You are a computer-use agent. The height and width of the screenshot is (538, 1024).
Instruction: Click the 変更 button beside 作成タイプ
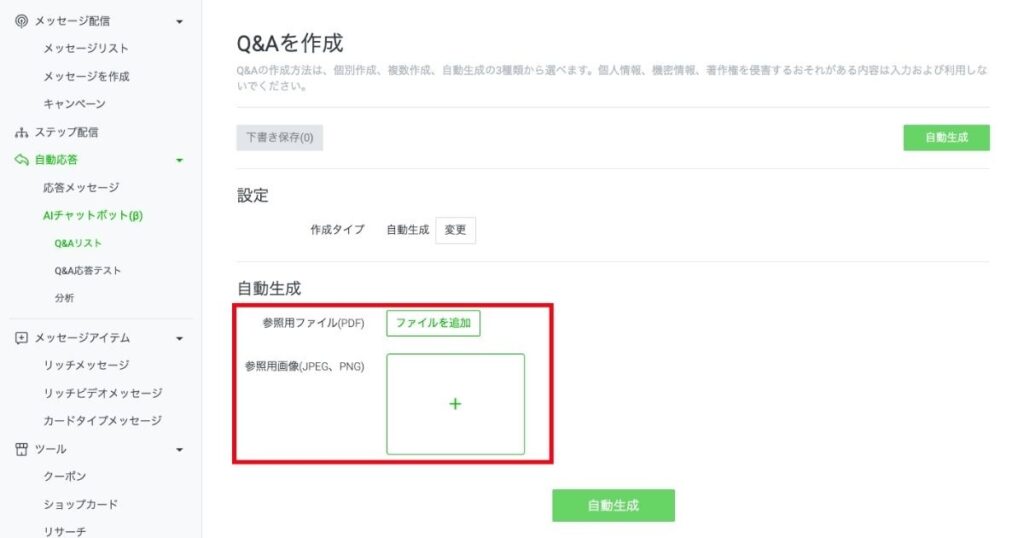coord(455,230)
